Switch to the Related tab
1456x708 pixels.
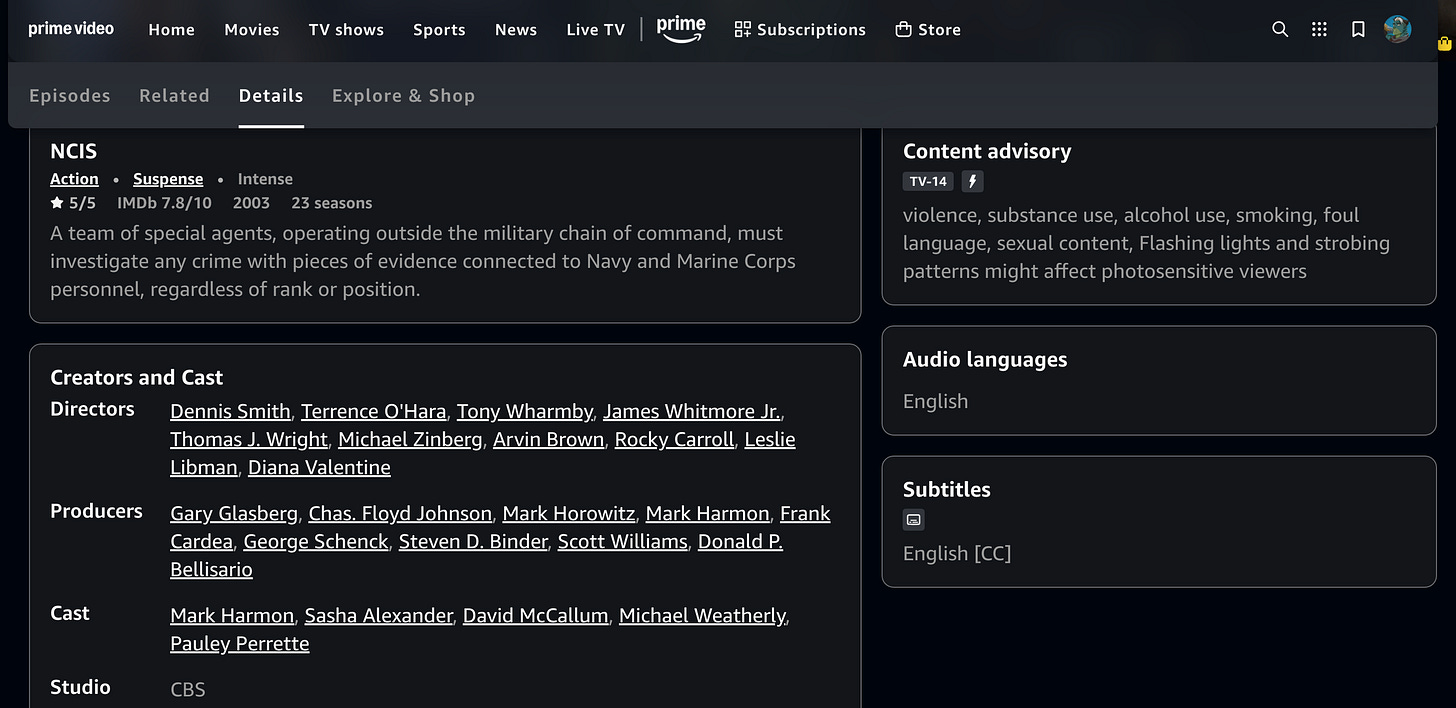tap(174, 96)
